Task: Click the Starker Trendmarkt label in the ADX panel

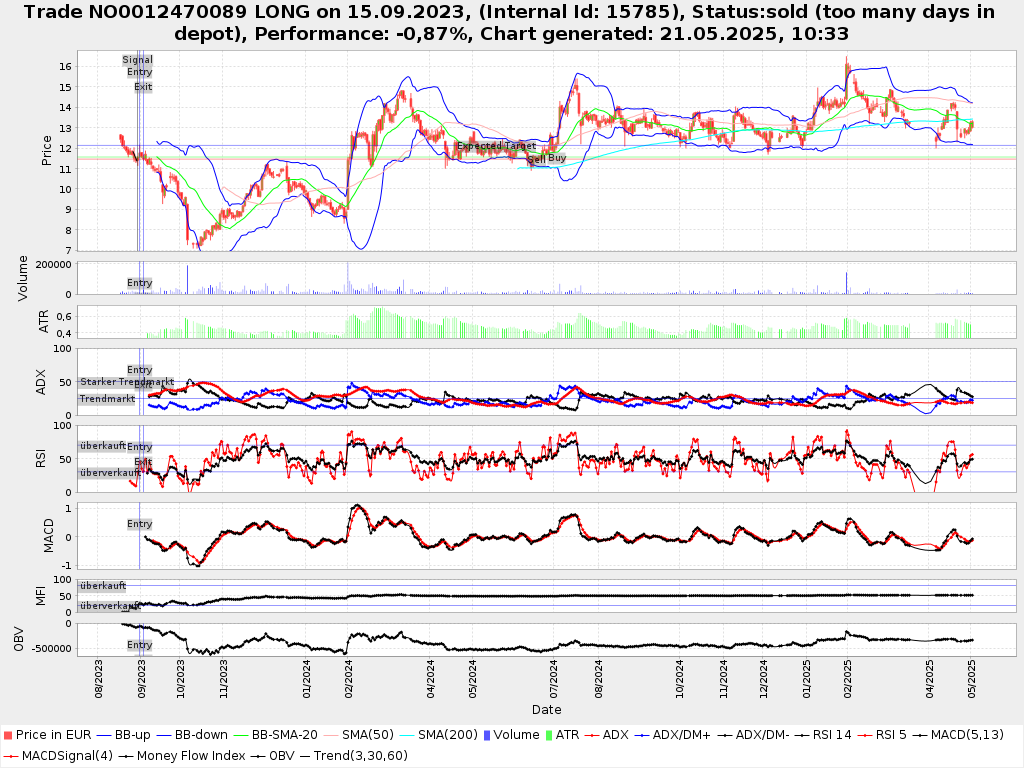Action: [127, 382]
